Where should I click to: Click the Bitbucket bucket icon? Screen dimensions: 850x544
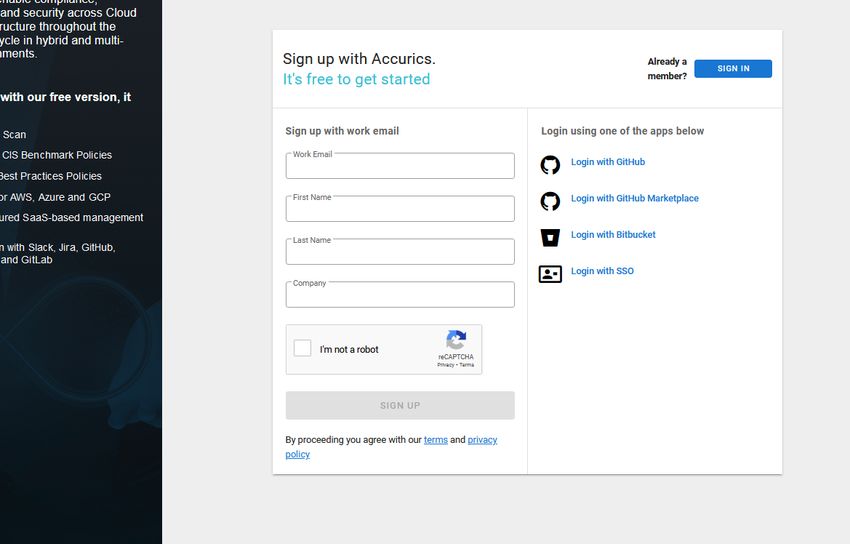click(550, 237)
